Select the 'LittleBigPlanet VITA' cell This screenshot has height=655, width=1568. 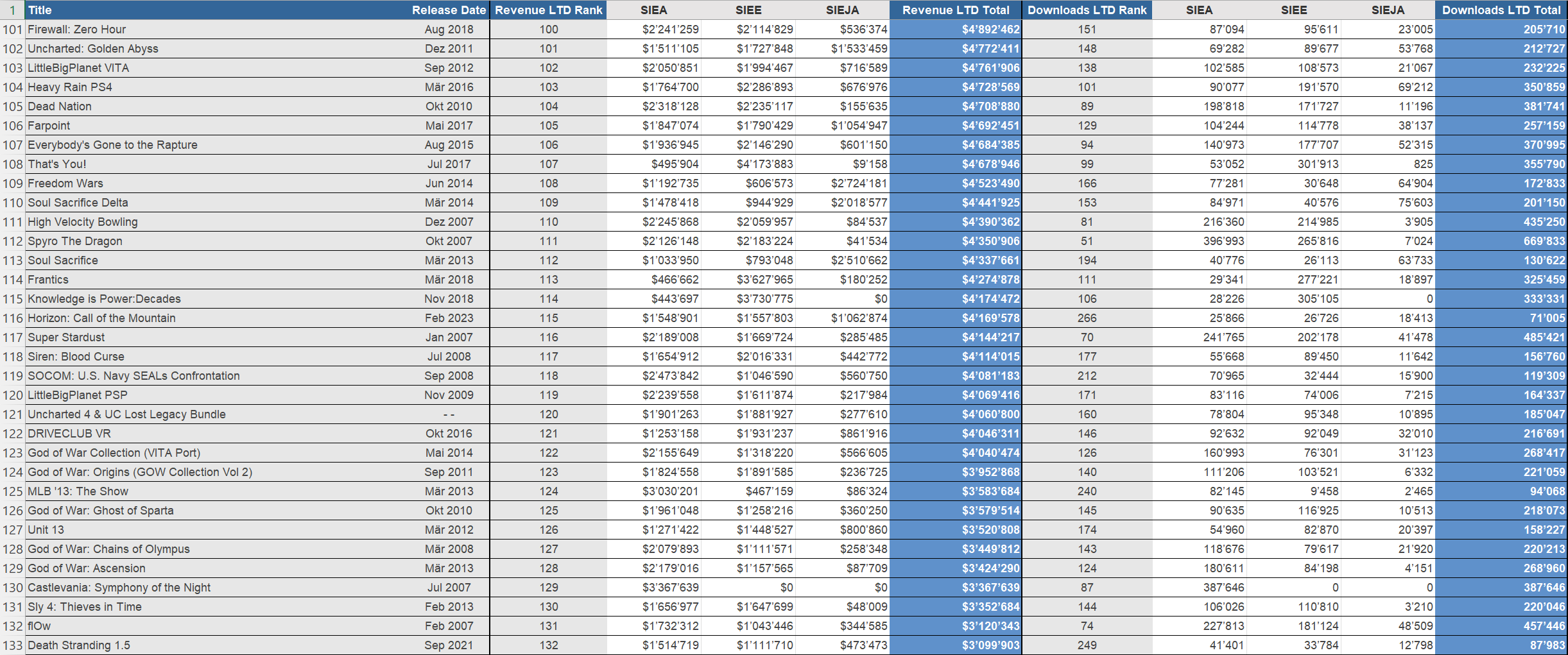point(217,68)
